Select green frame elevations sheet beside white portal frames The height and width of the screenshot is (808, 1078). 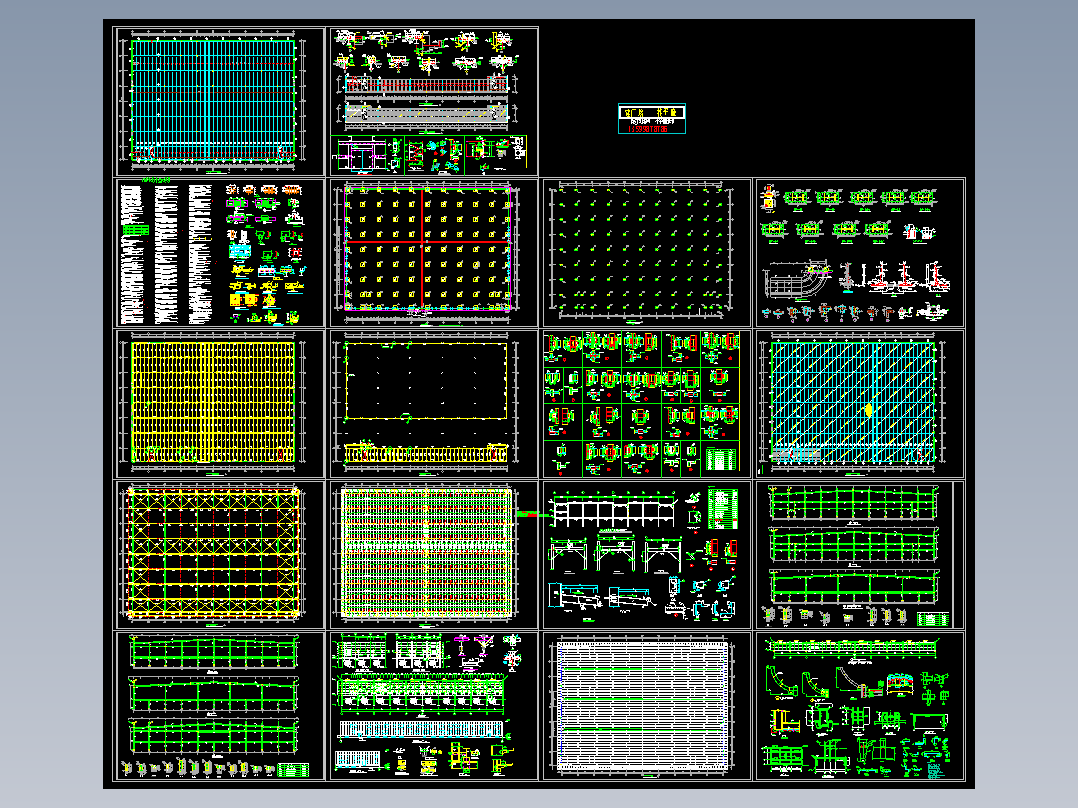[x=860, y=554]
